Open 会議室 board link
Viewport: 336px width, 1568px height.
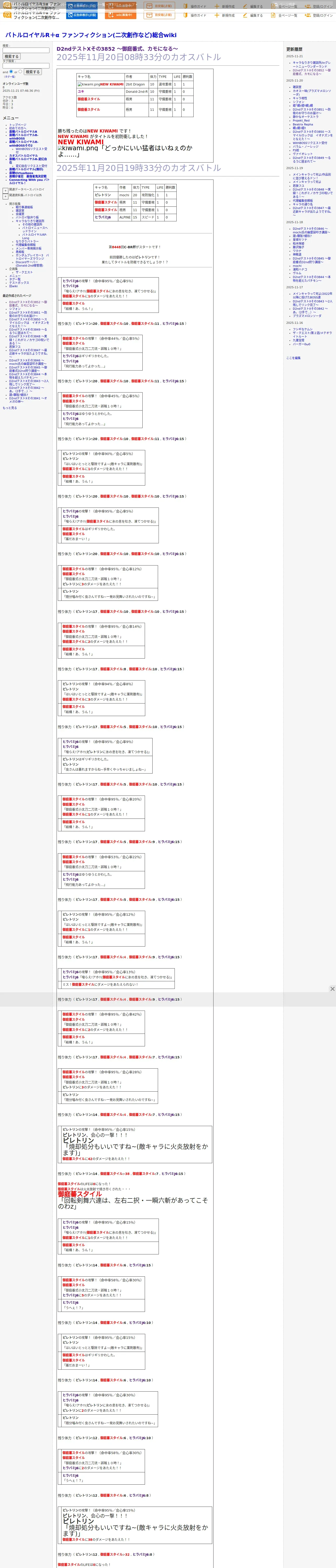[20, 214]
